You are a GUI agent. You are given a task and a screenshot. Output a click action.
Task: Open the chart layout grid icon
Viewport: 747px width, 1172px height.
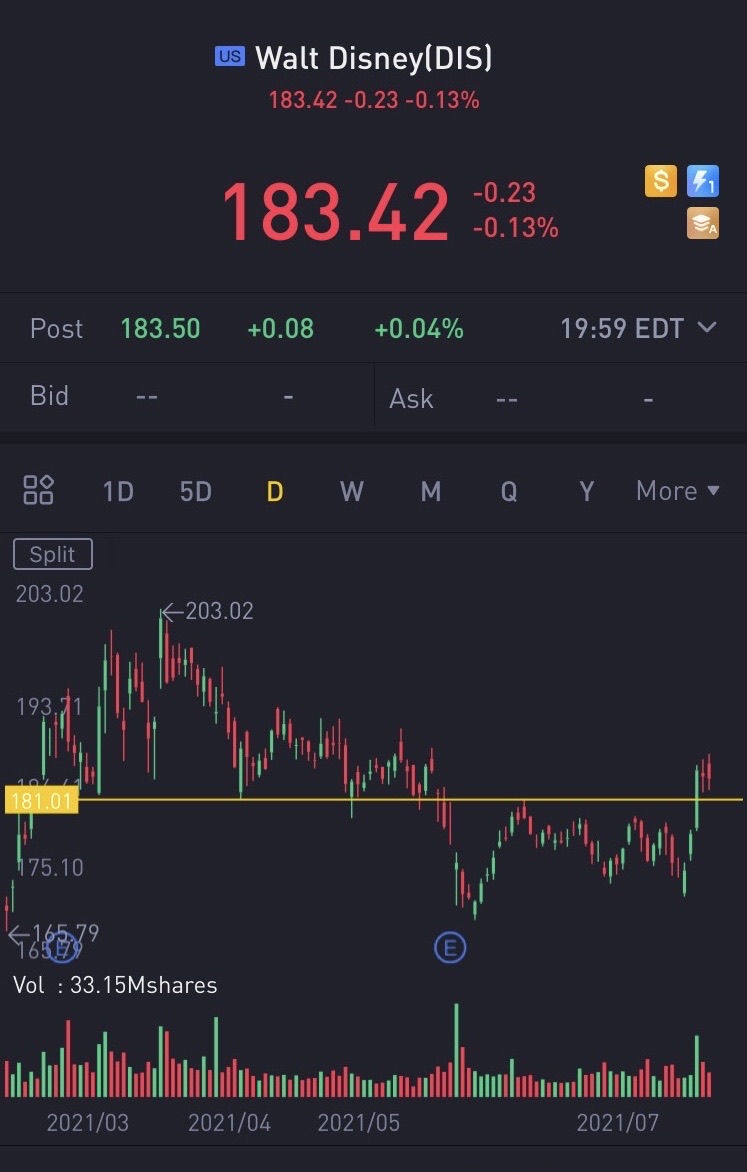pyautogui.click(x=38, y=490)
